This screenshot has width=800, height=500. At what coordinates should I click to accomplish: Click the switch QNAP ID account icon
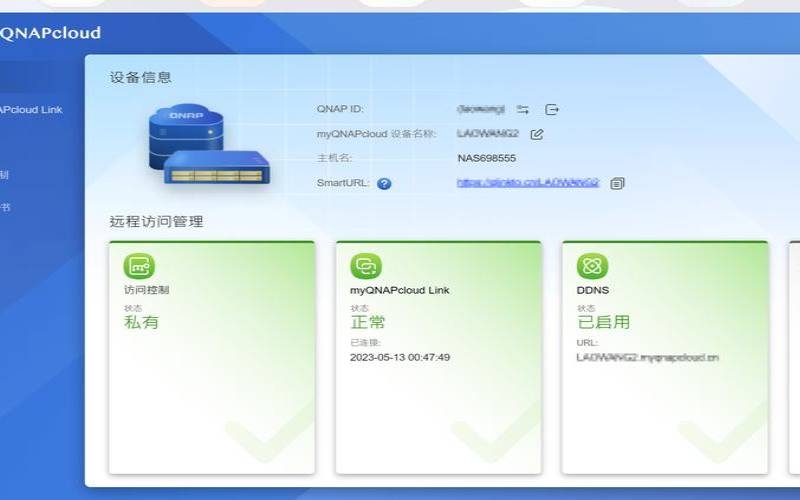coord(522,109)
